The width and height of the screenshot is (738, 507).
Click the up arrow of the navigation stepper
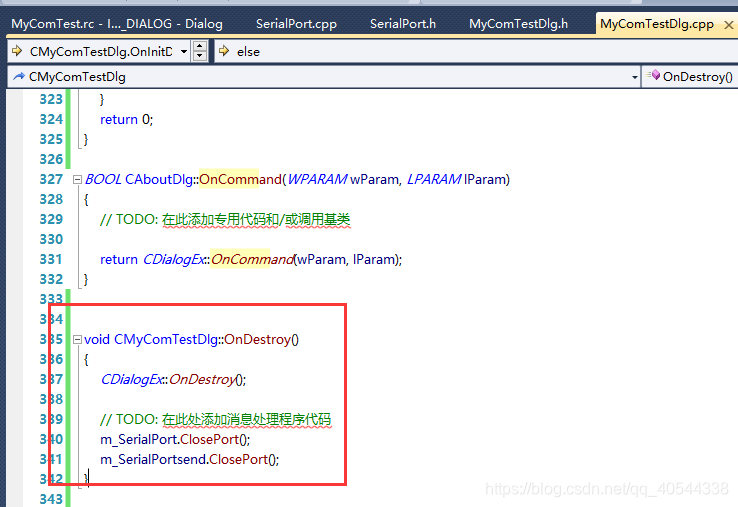pyautogui.click(x=200, y=46)
